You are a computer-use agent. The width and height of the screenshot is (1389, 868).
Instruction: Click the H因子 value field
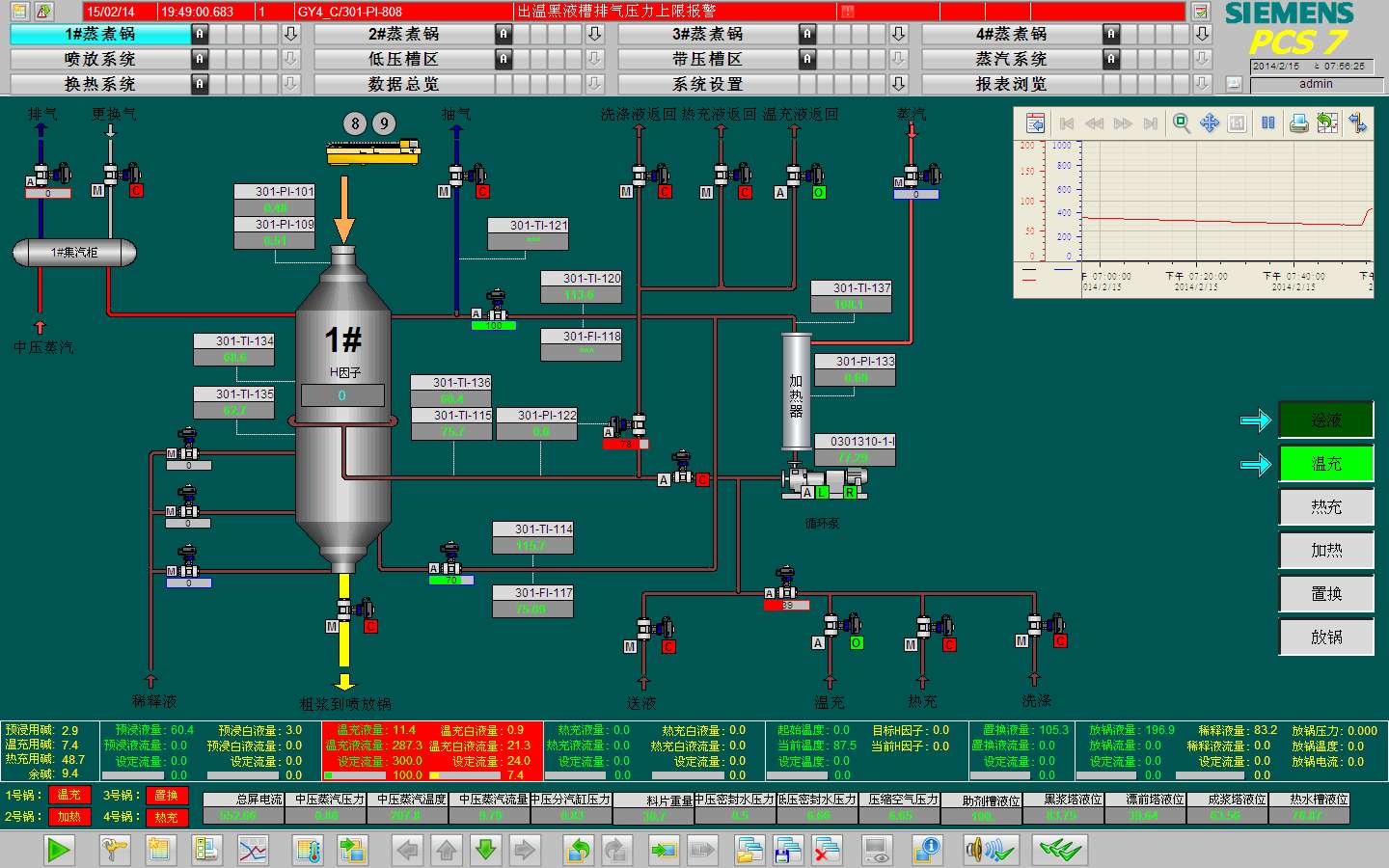342,395
